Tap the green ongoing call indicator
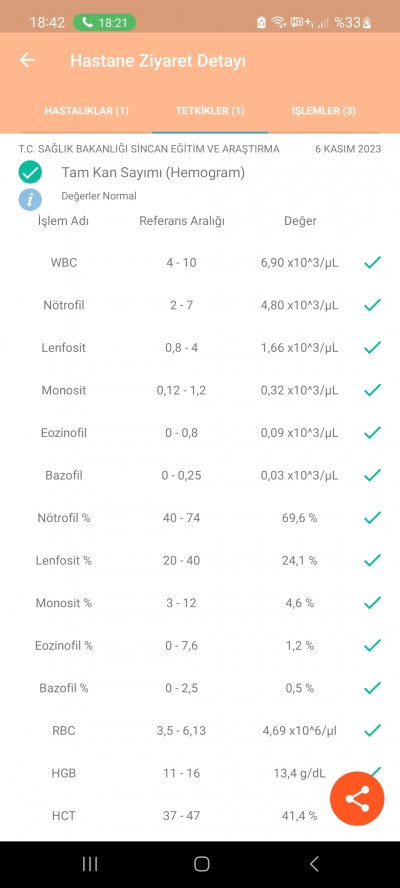This screenshot has height=888, width=400. (x=104, y=23)
